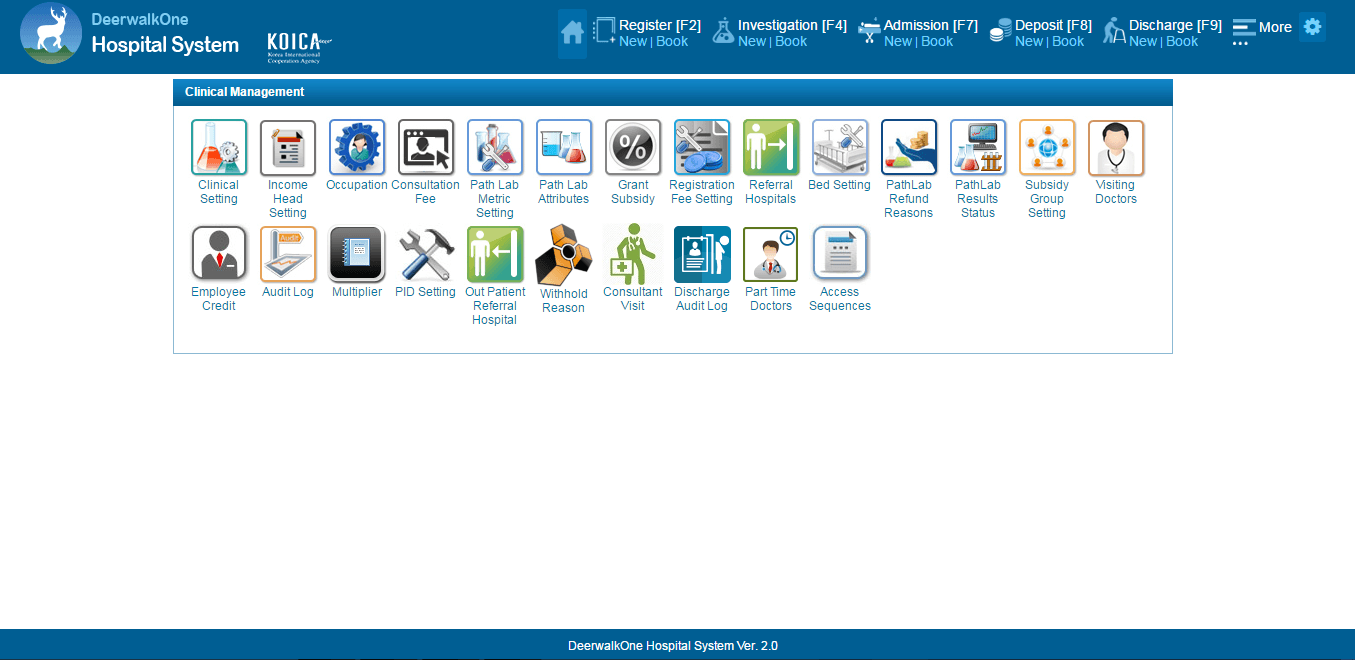Click the 'Grant Subsidy' label text
The width and height of the screenshot is (1355, 660).
tap(633, 192)
